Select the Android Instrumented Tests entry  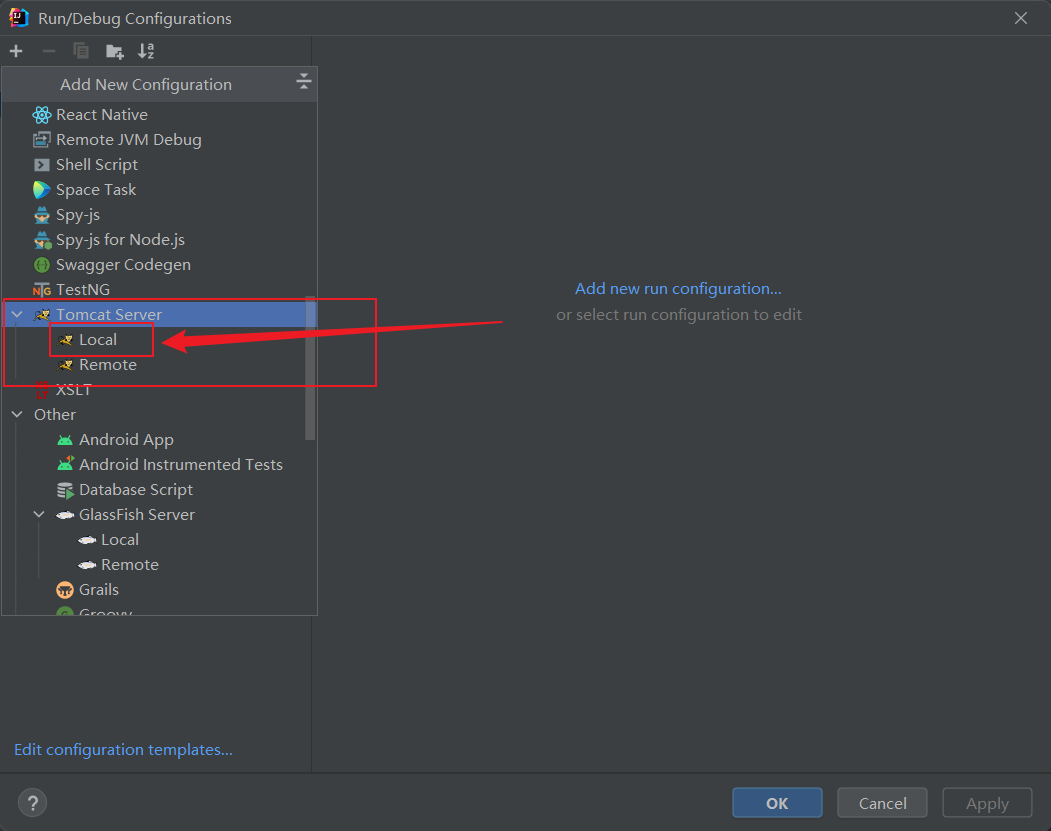point(181,464)
